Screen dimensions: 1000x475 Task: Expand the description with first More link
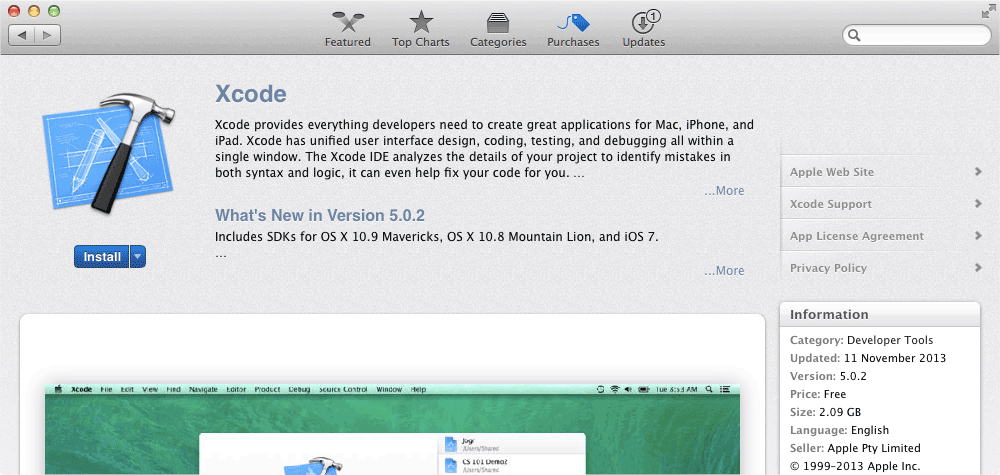(x=724, y=191)
